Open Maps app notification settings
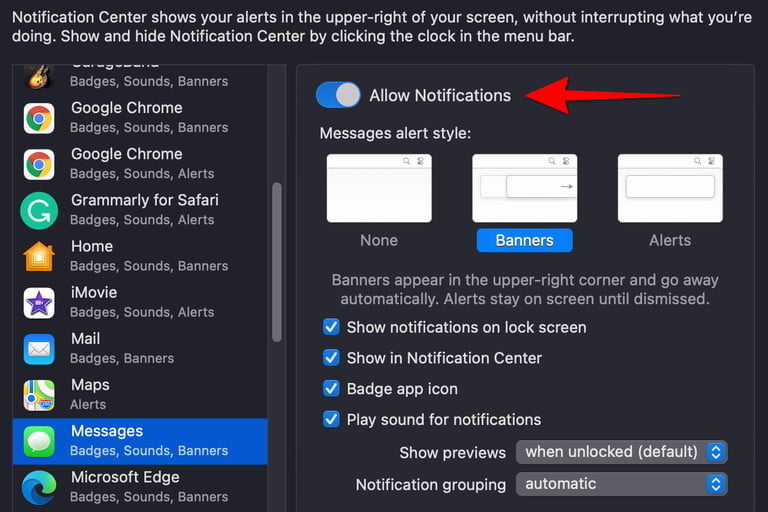 point(140,394)
